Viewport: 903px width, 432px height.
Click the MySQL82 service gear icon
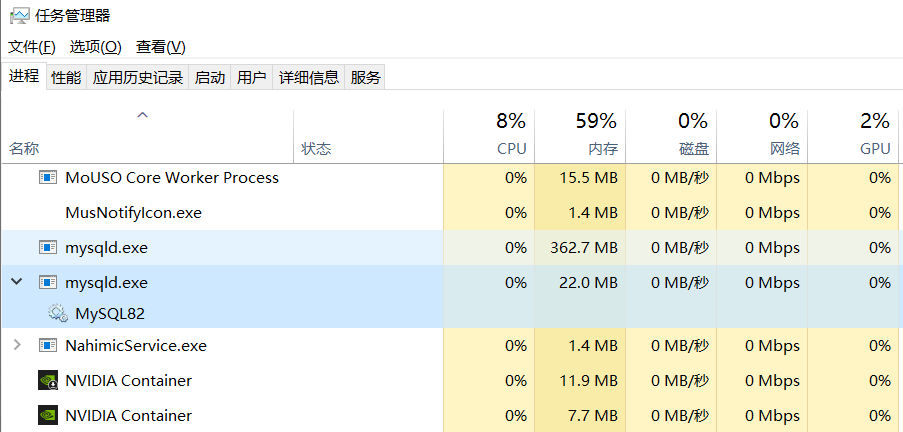(58, 313)
